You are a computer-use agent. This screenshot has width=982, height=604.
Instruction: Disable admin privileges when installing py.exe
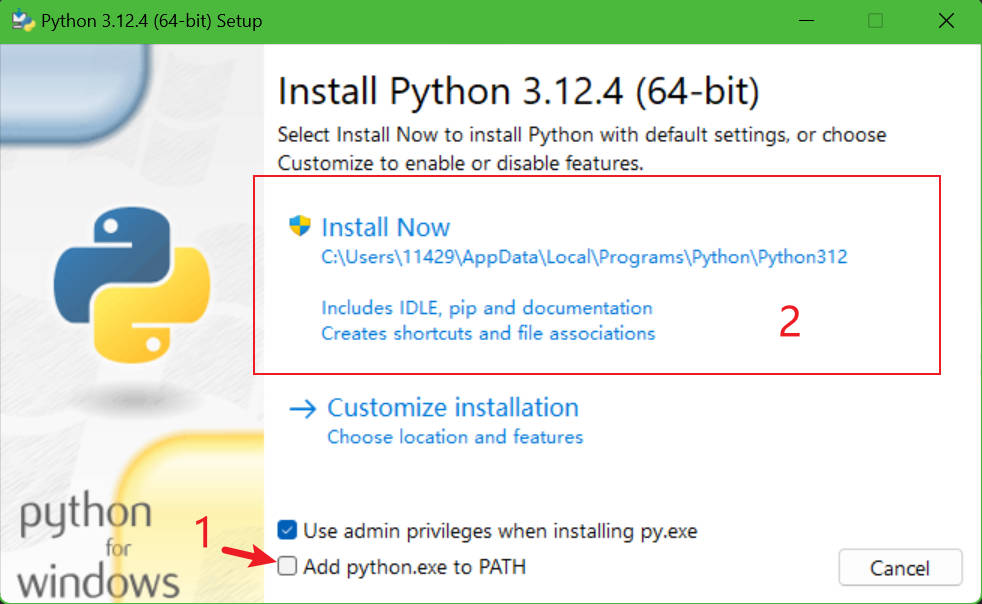tap(287, 530)
